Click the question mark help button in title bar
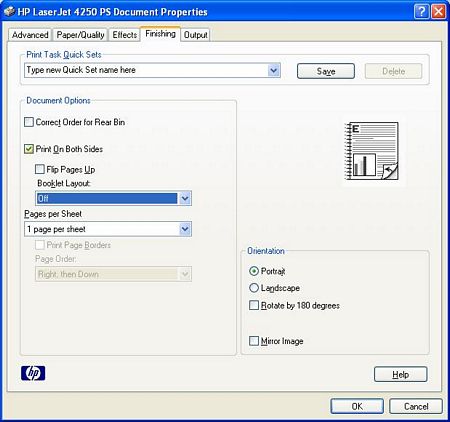450x422 pixels. tap(422, 12)
